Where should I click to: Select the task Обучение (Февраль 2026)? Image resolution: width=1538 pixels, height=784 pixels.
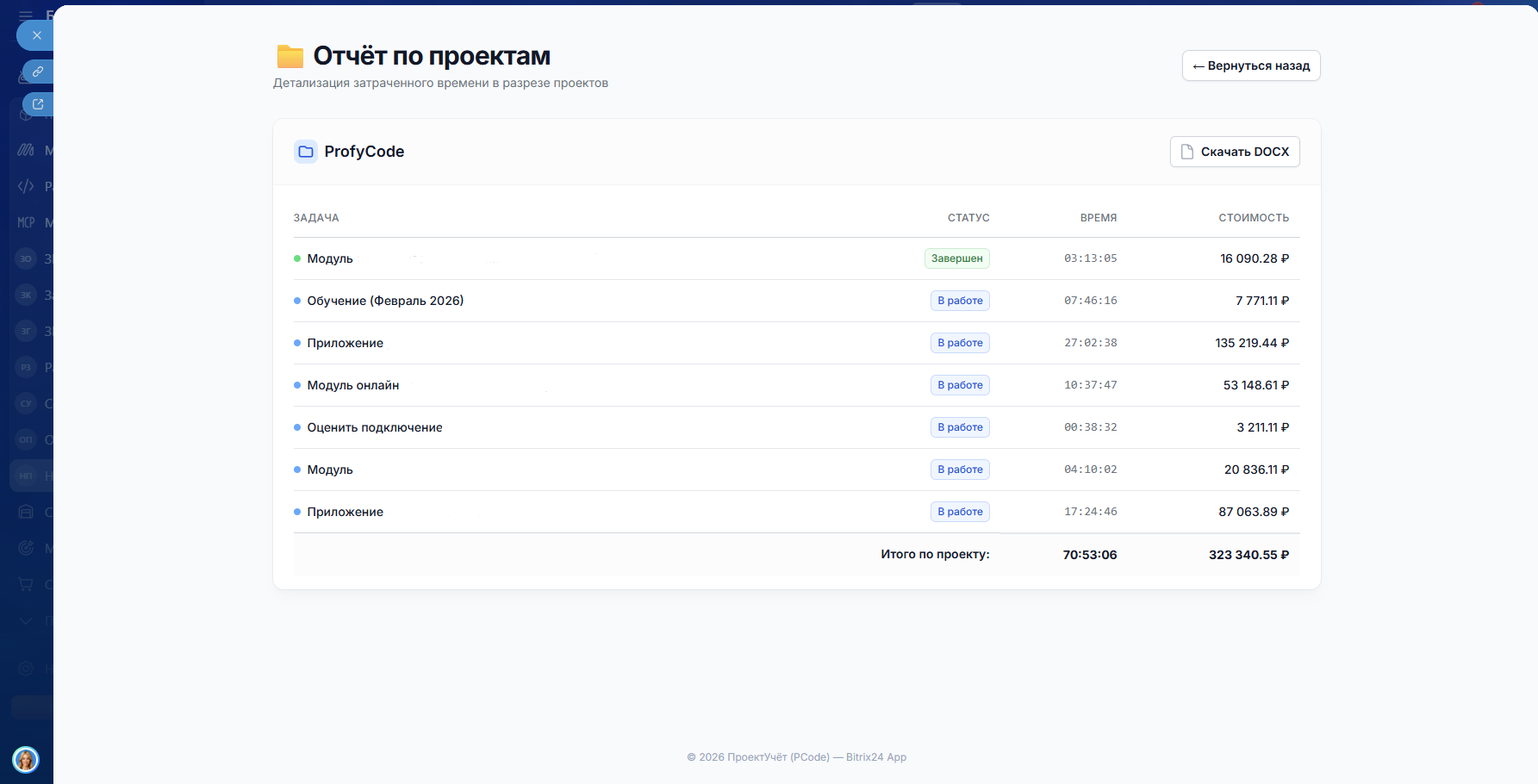[x=385, y=301]
